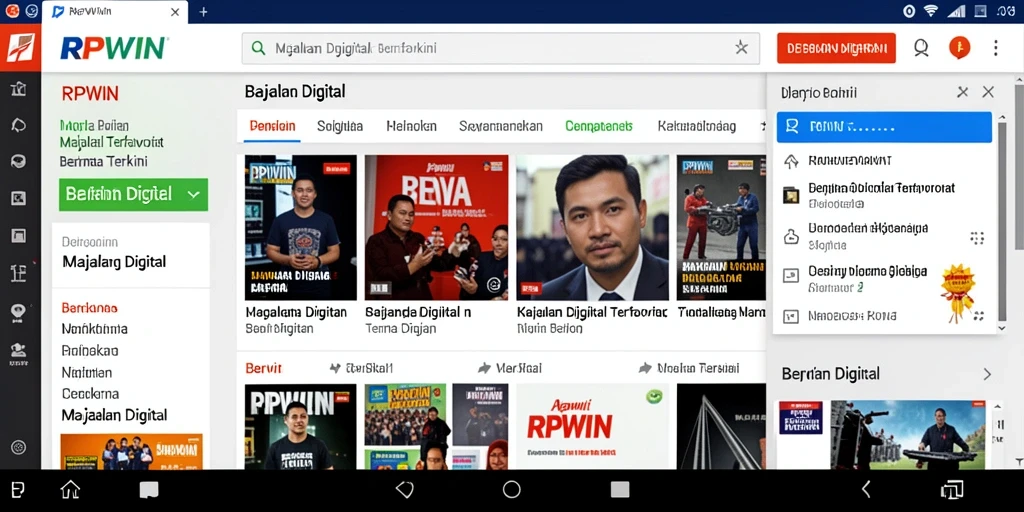Image resolution: width=1024 pixels, height=512 pixels.
Task: Click the people icon in left sidebar
Action: pyautogui.click(x=19, y=353)
